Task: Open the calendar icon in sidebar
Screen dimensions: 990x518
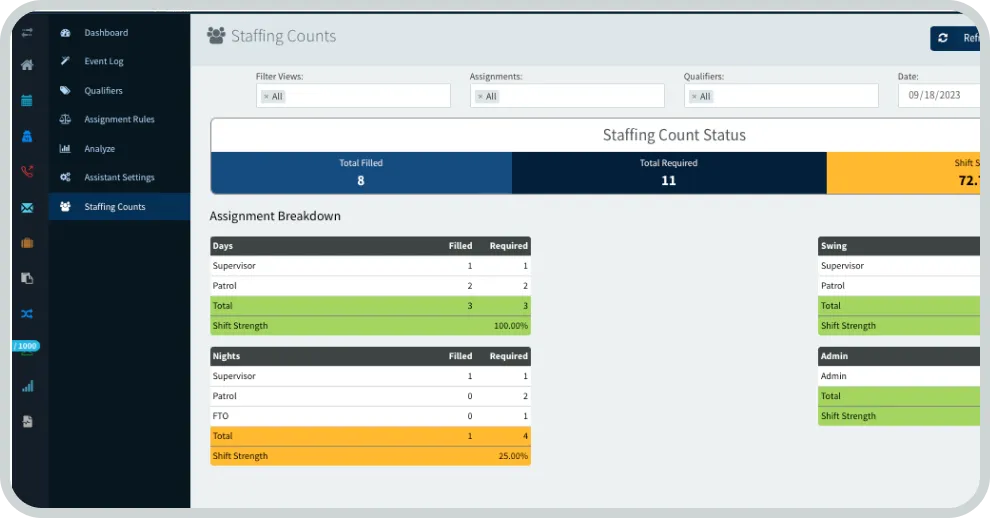Action: tap(27, 100)
